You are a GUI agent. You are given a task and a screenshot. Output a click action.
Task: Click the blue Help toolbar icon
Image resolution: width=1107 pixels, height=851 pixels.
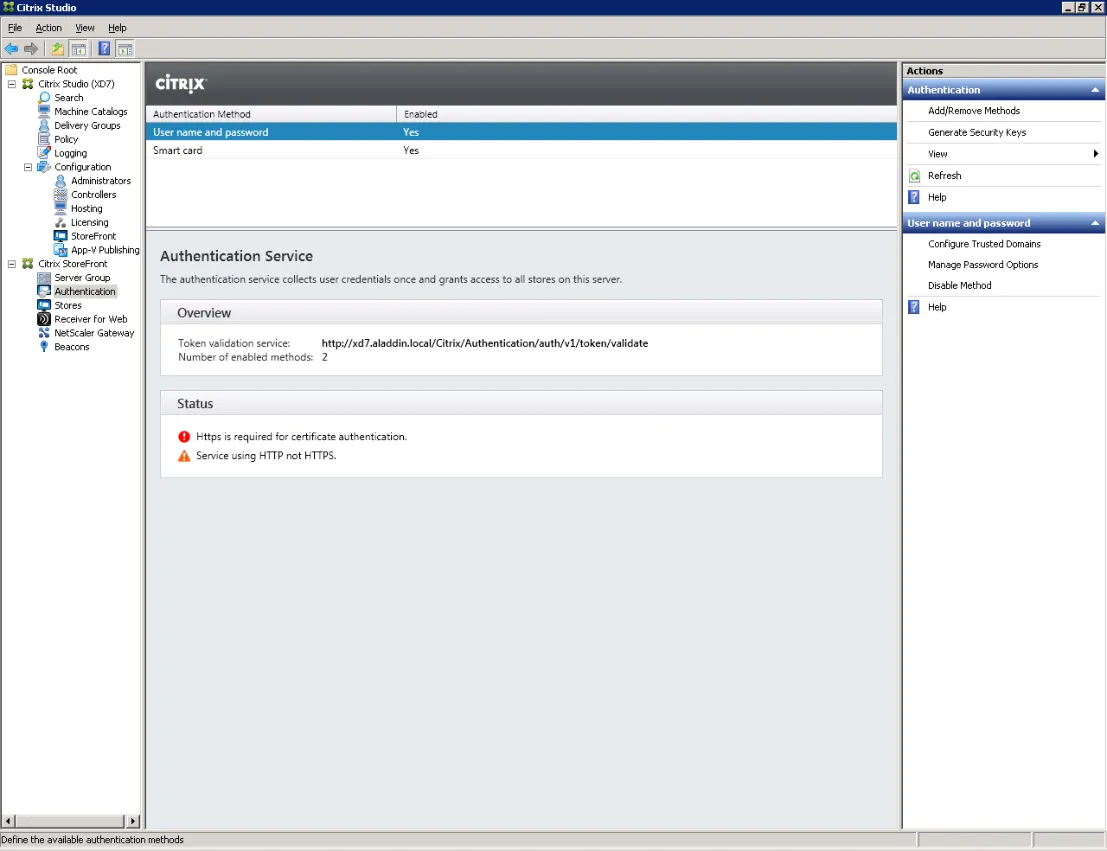(x=104, y=49)
